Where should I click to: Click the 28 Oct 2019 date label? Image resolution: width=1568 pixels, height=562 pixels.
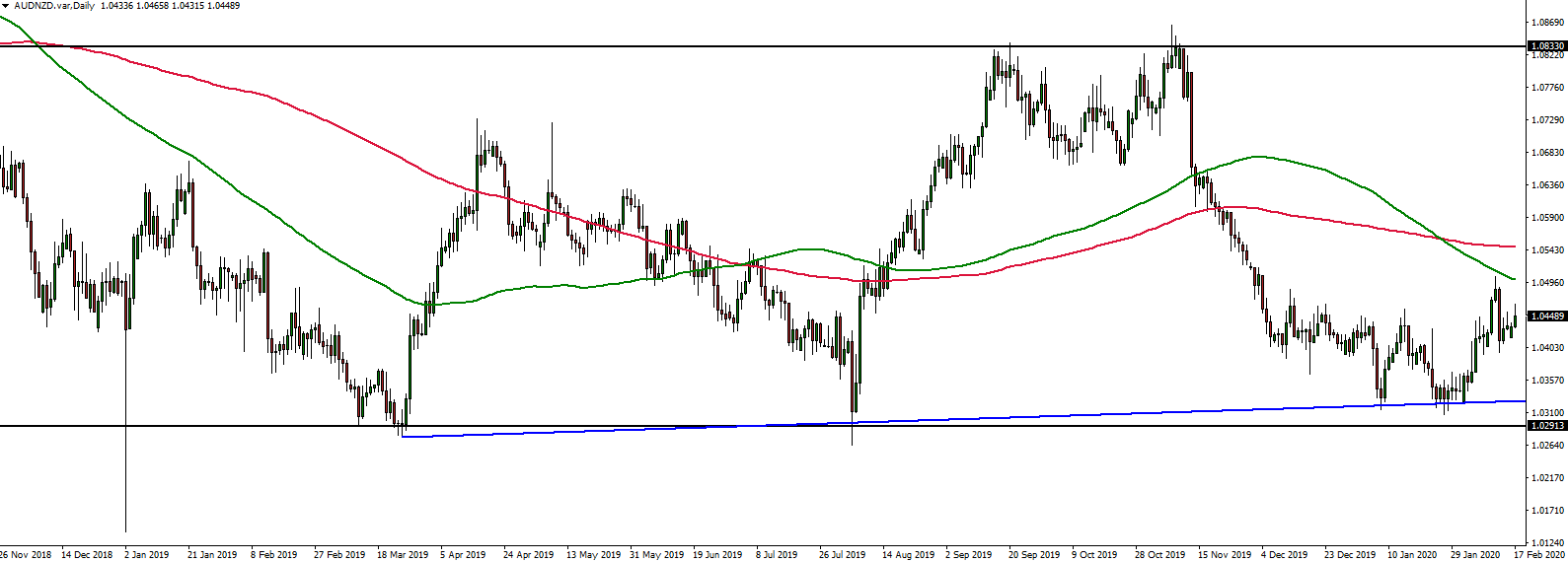tap(1159, 555)
